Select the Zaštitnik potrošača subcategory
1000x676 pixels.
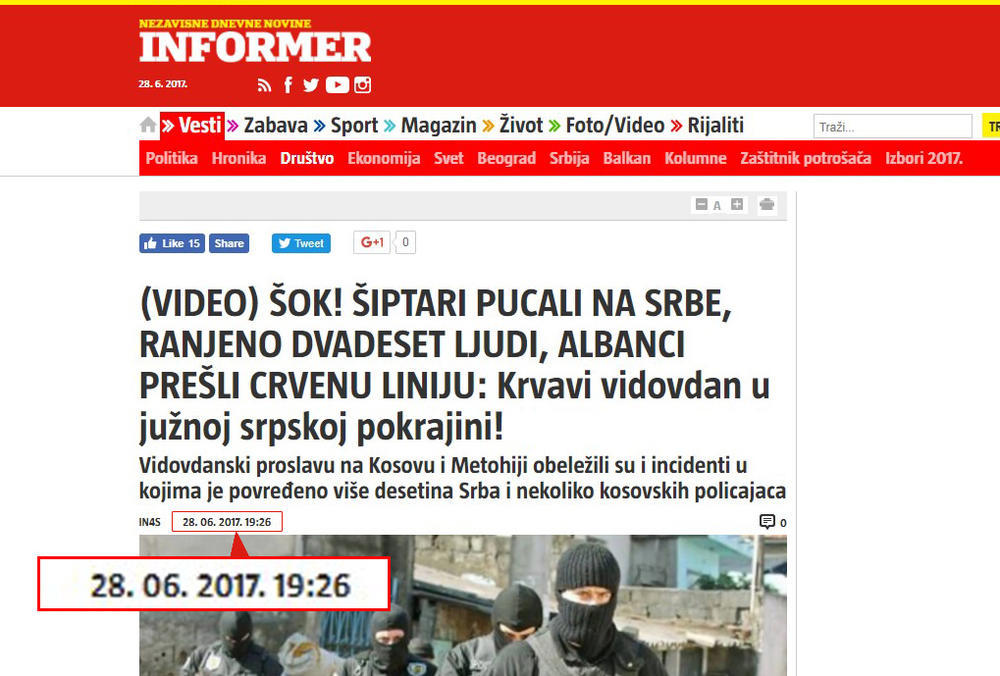click(805, 158)
